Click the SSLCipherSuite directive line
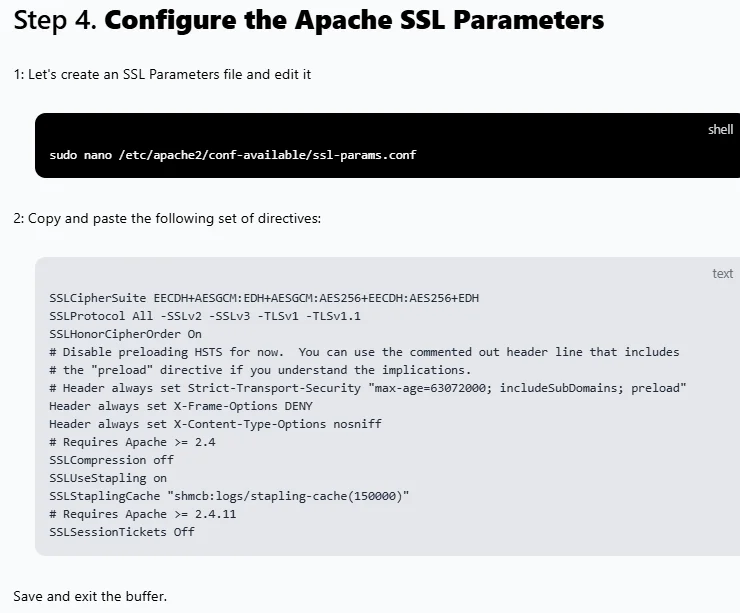The width and height of the screenshot is (740, 613). click(x=264, y=298)
